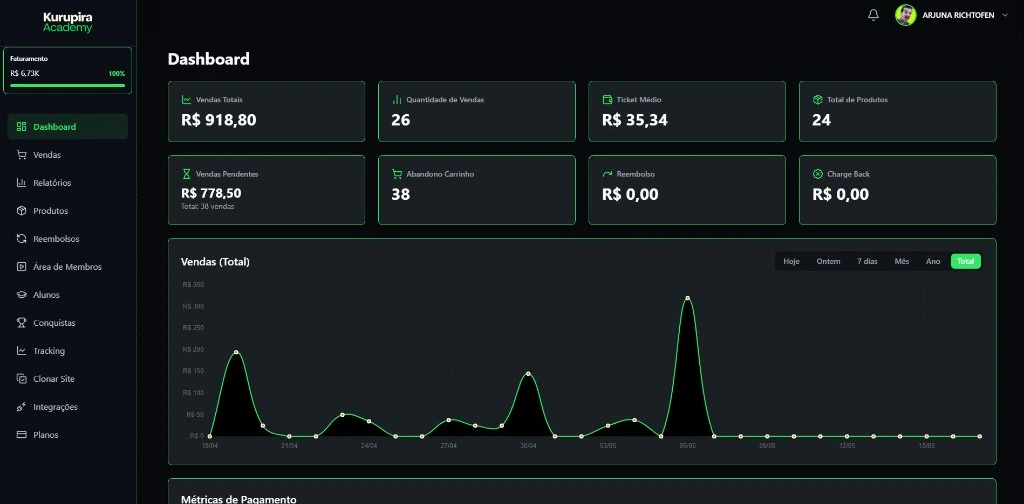1024x504 pixels.
Task: Click the Abandono Carrinho cart icon
Action: (x=396, y=174)
